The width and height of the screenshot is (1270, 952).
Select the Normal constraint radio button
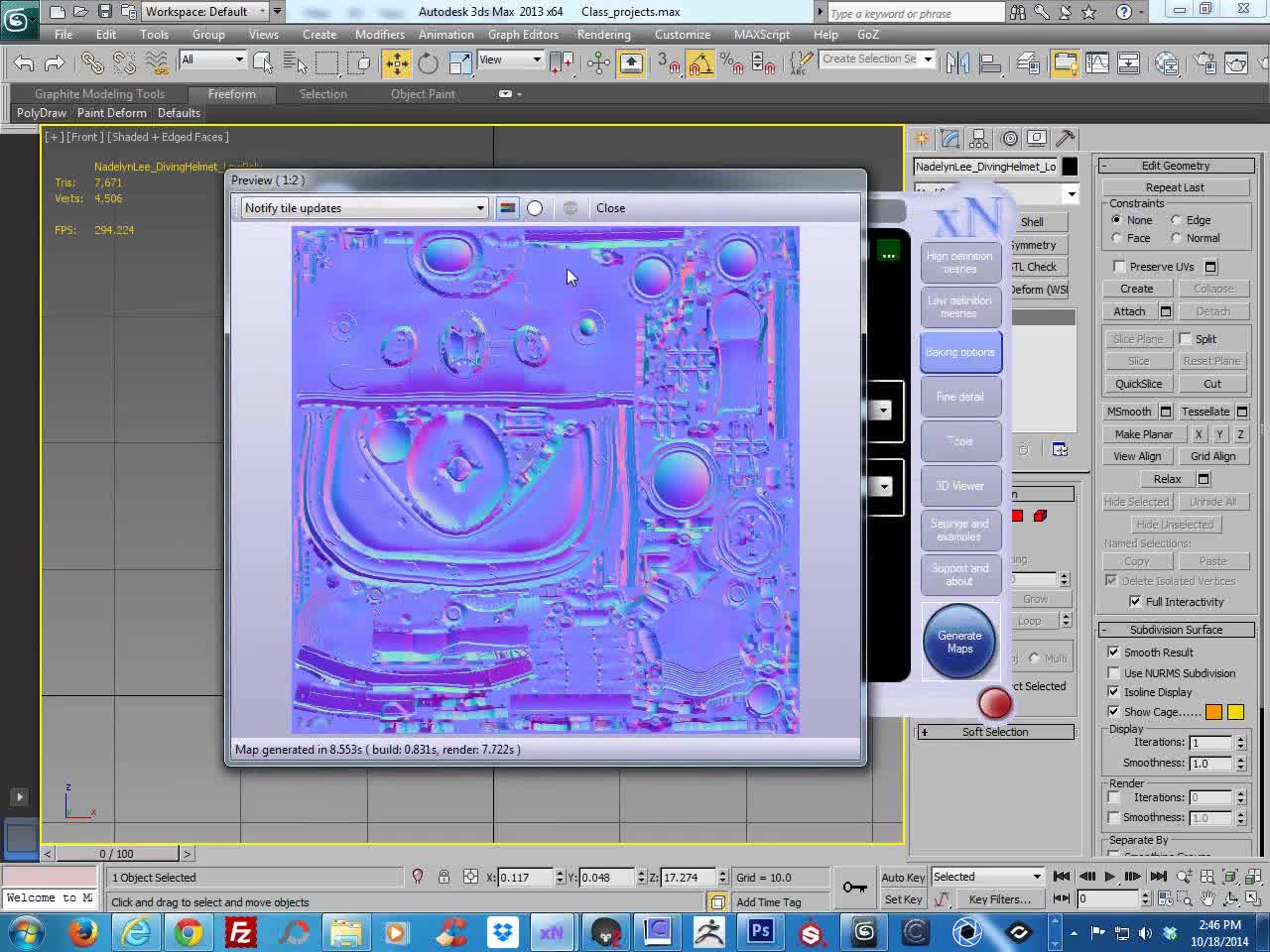(x=1176, y=238)
